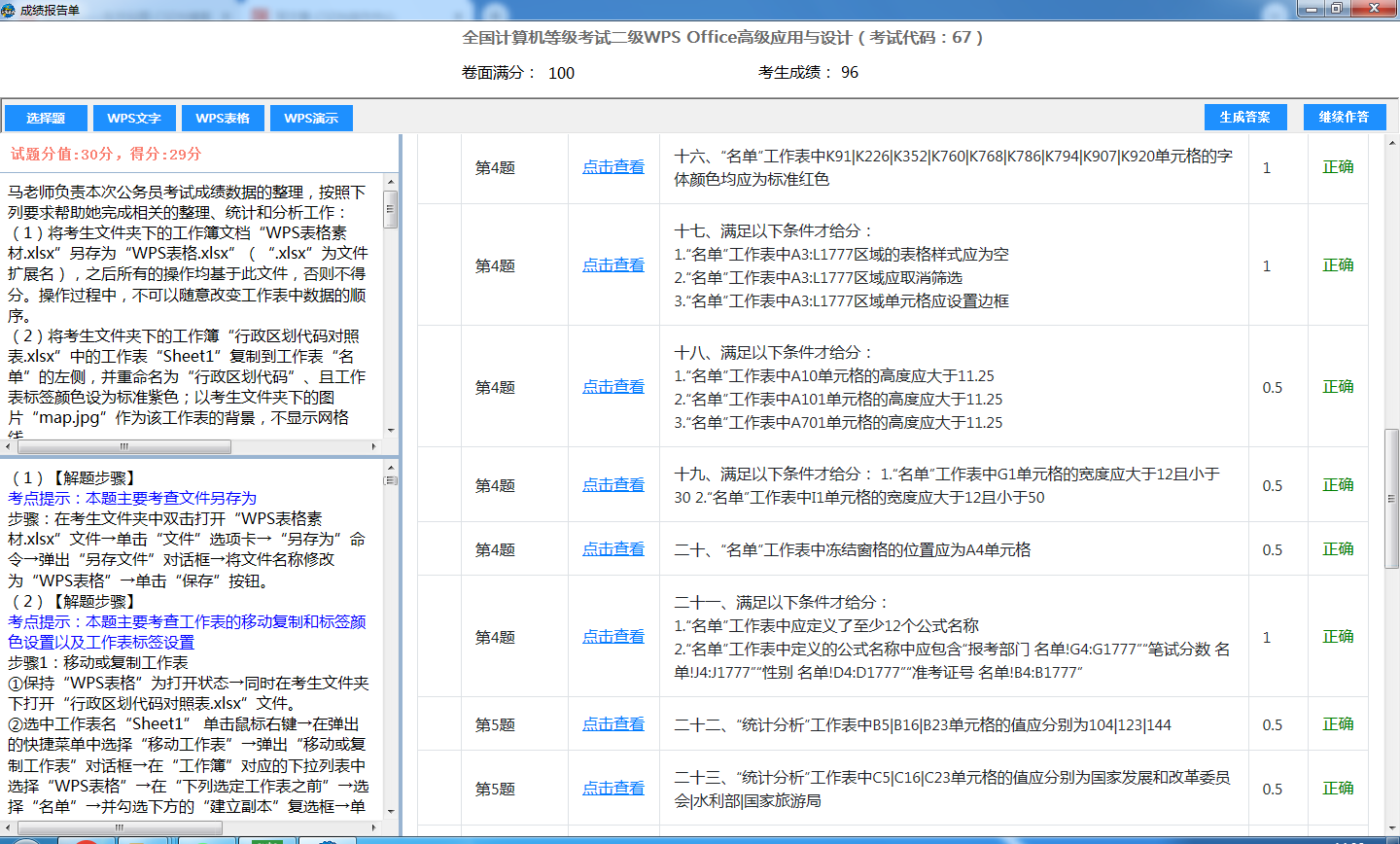Click 正确 status in the 十六 row

coord(1338,167)
